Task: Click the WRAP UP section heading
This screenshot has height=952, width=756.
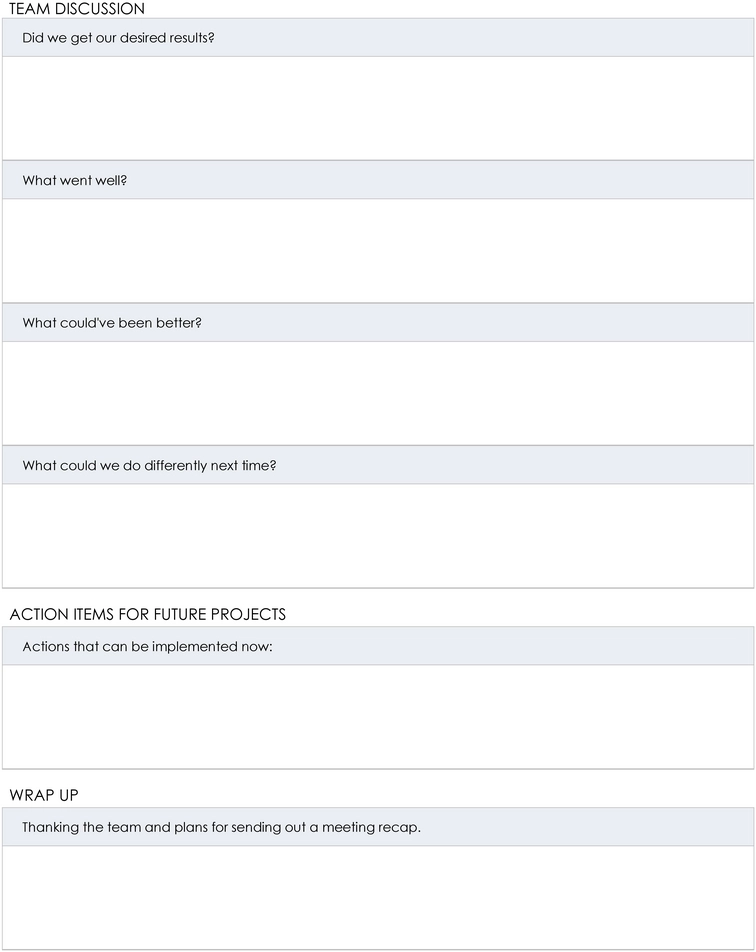Action: (x=44, y=795)
